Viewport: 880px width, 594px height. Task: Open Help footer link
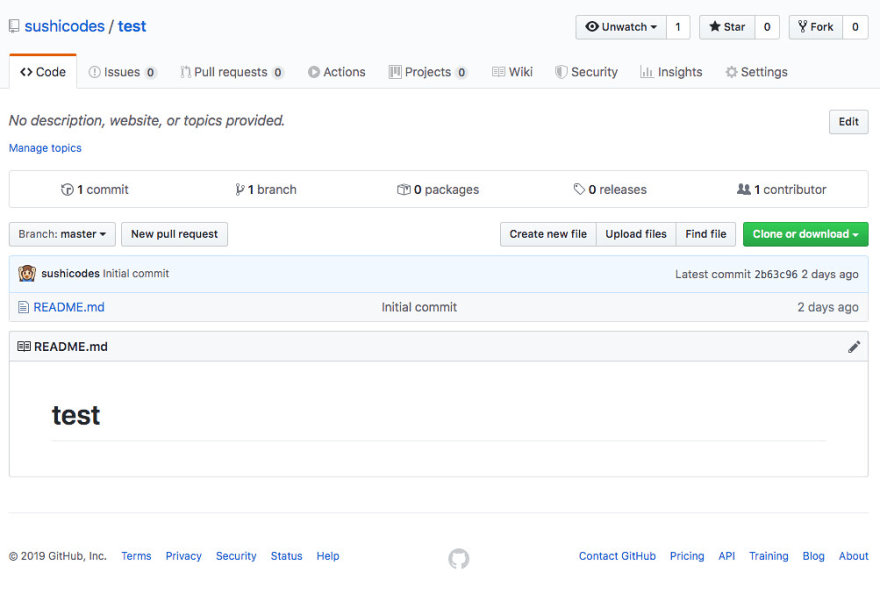(x=328, y=556)
